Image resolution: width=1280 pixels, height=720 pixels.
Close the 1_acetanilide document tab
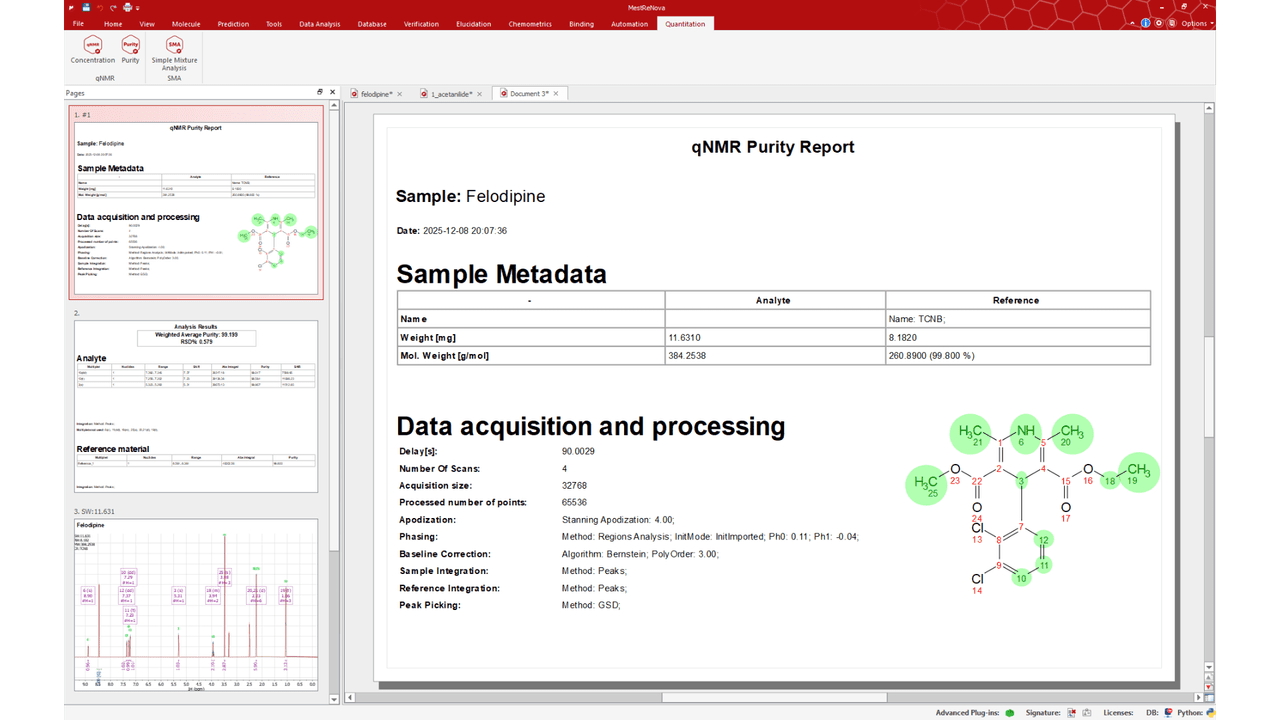[480, 94]
